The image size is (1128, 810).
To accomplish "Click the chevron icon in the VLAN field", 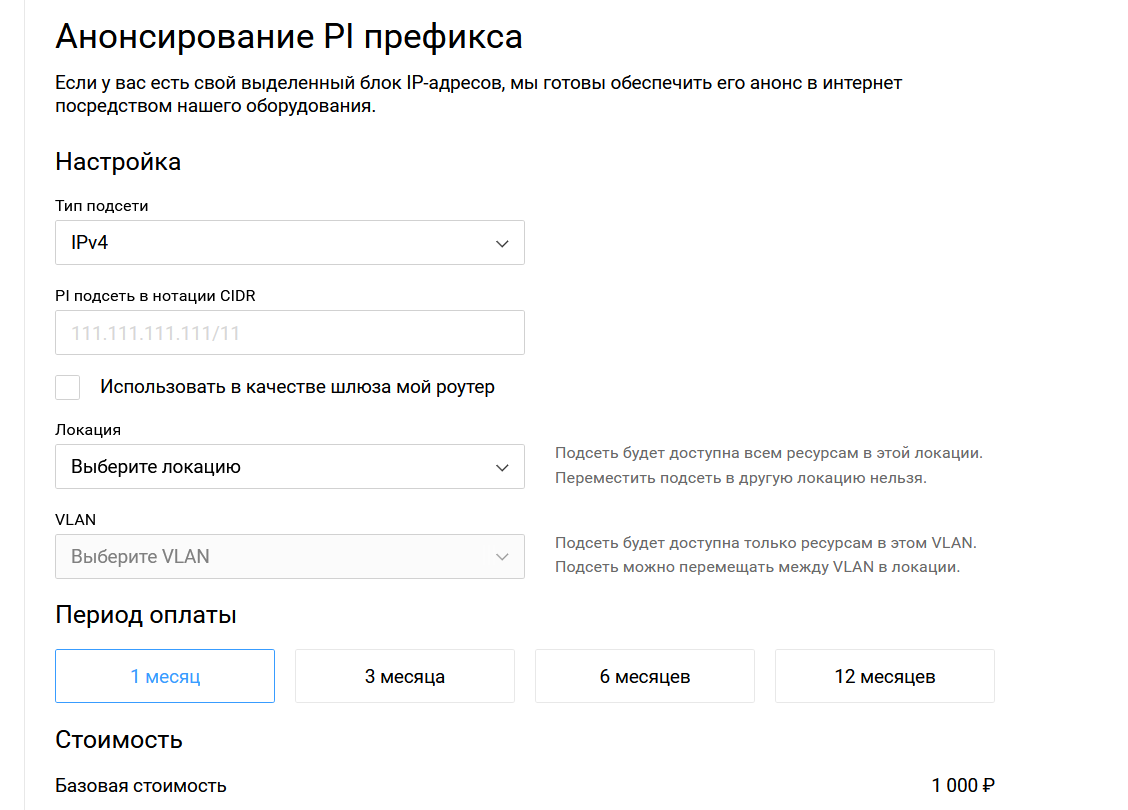I will 502,557.
